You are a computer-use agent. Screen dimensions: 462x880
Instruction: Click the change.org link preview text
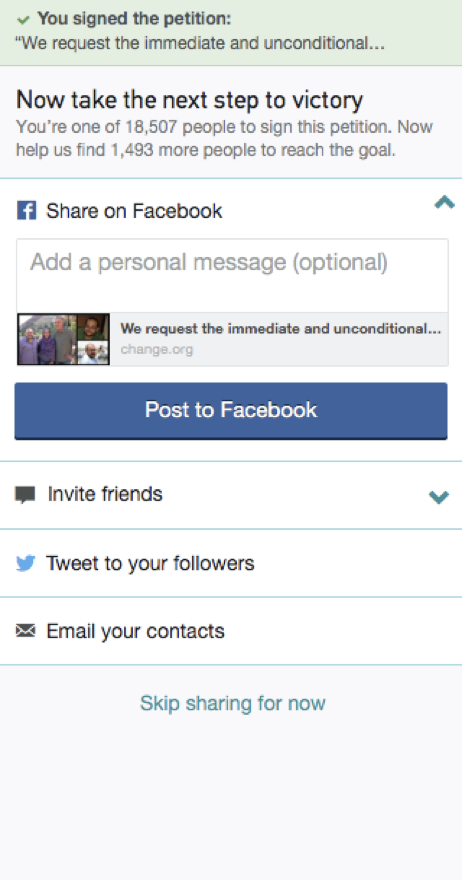pos(157,350)
